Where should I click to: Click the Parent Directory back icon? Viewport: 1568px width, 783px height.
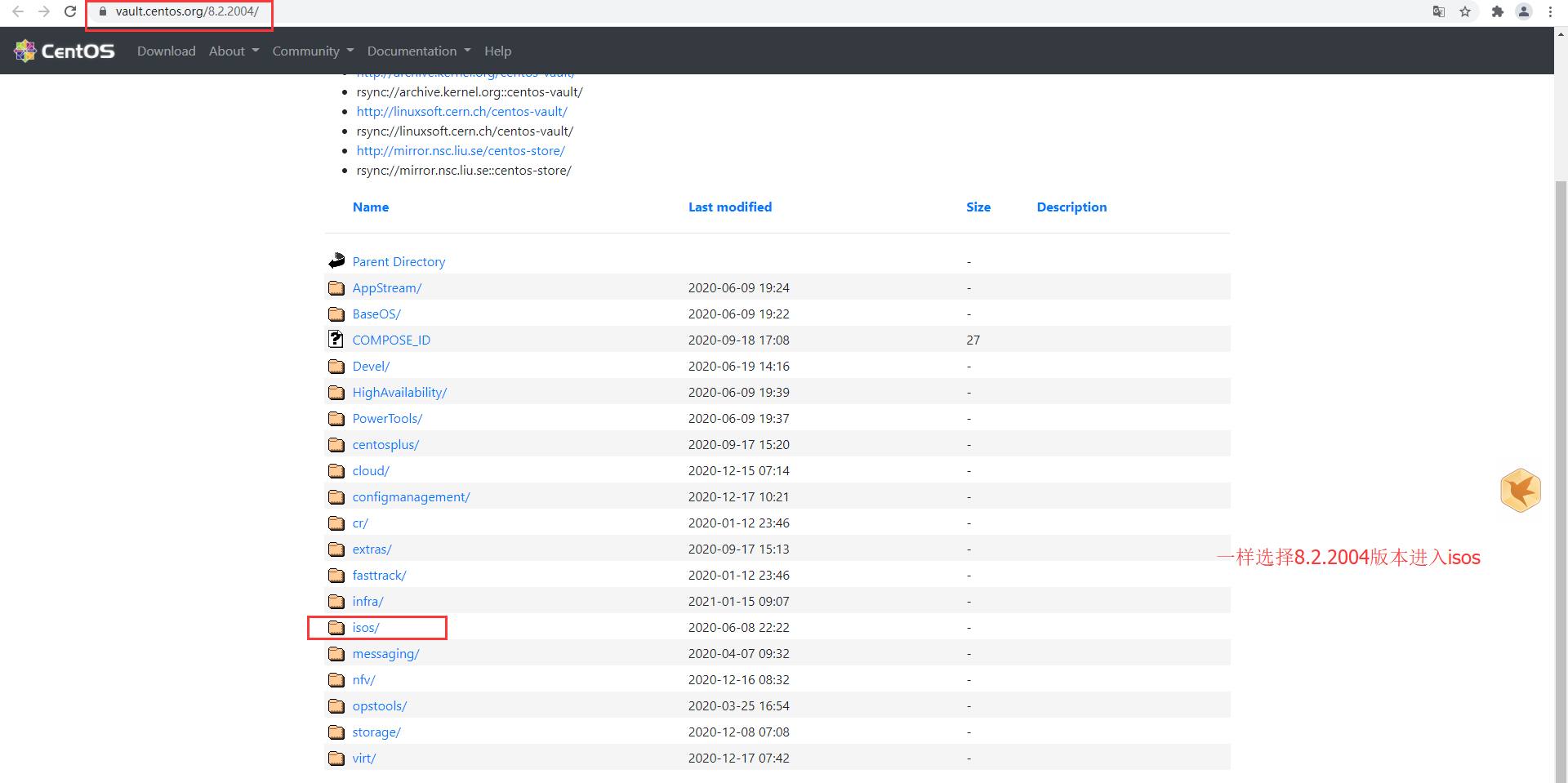[x=336, y=260]
